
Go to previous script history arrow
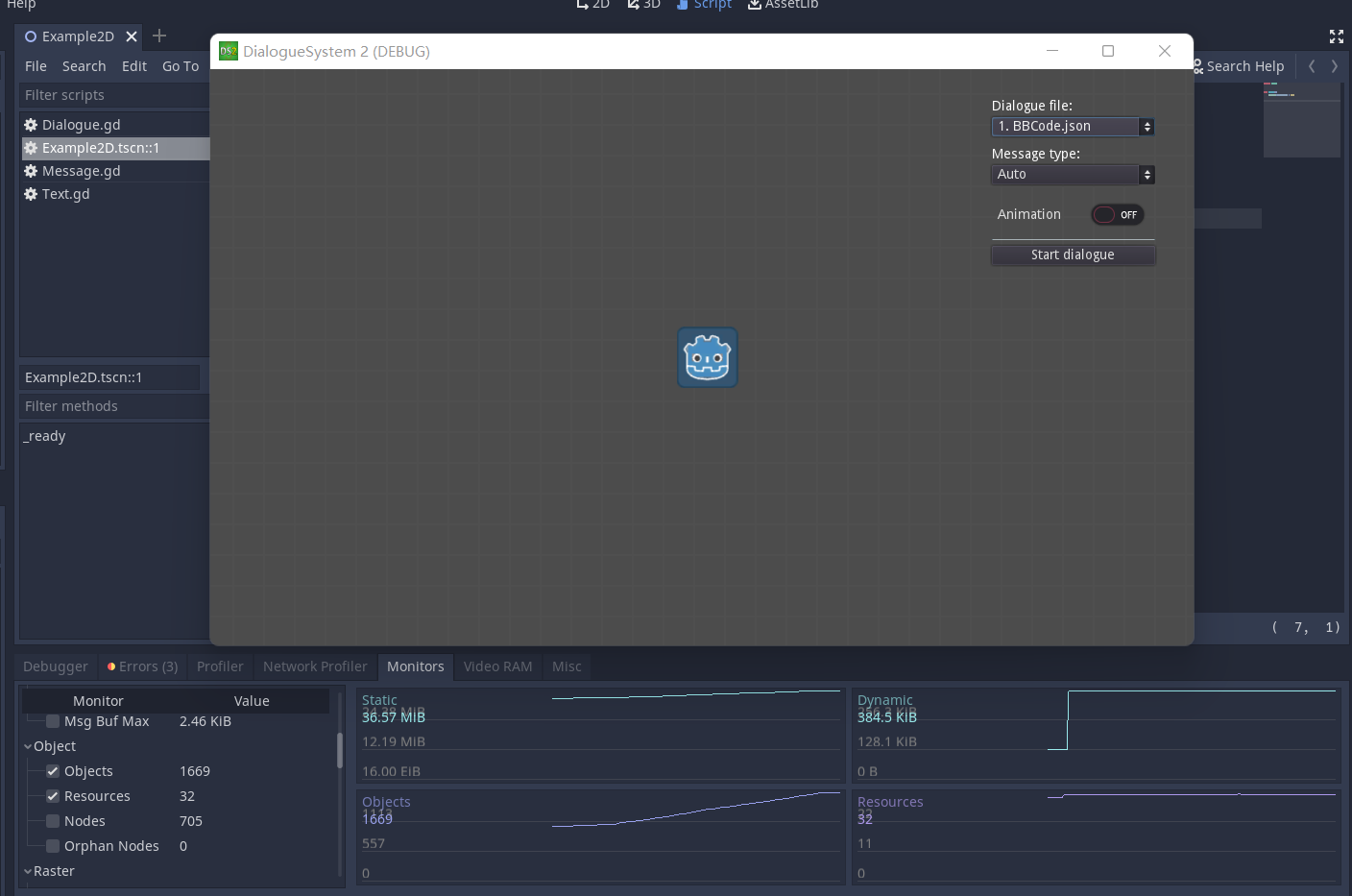[x=1312, y=66]
